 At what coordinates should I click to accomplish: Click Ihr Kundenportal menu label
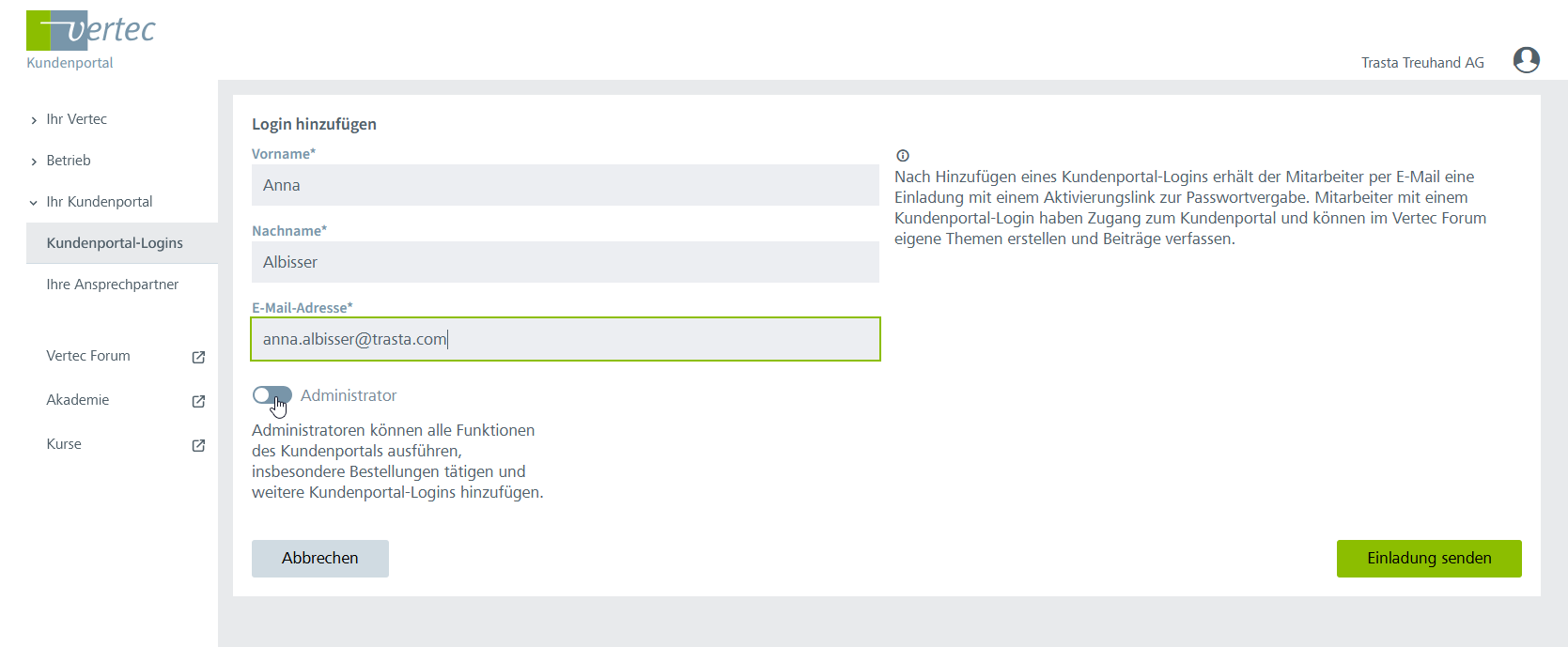coord(100,202)
